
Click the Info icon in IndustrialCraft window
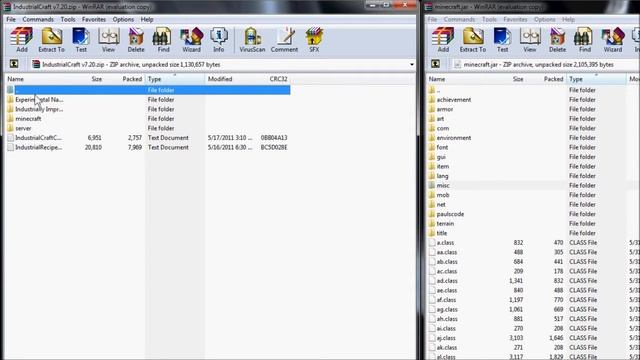[219, 40]
